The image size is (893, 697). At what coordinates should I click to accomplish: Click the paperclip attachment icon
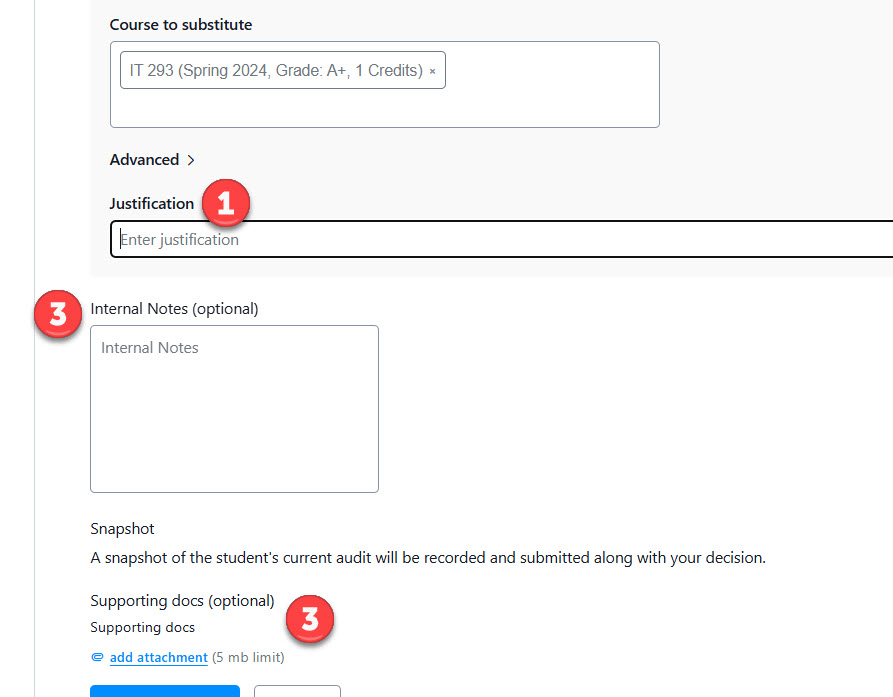click(97, 658)
